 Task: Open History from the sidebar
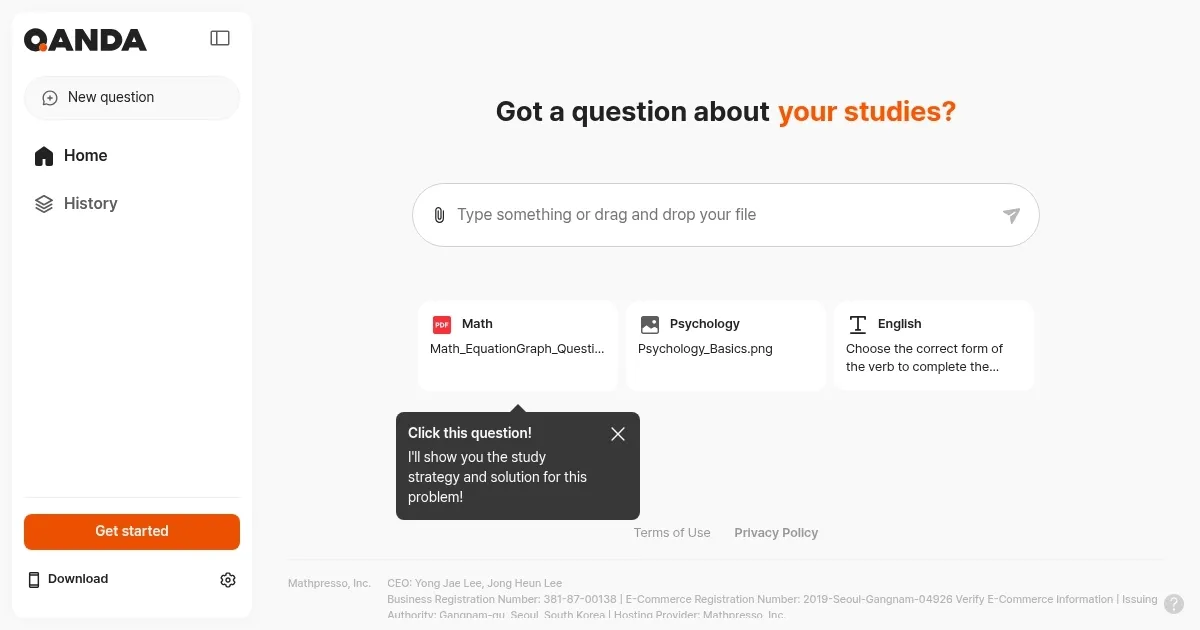(90, 203)
